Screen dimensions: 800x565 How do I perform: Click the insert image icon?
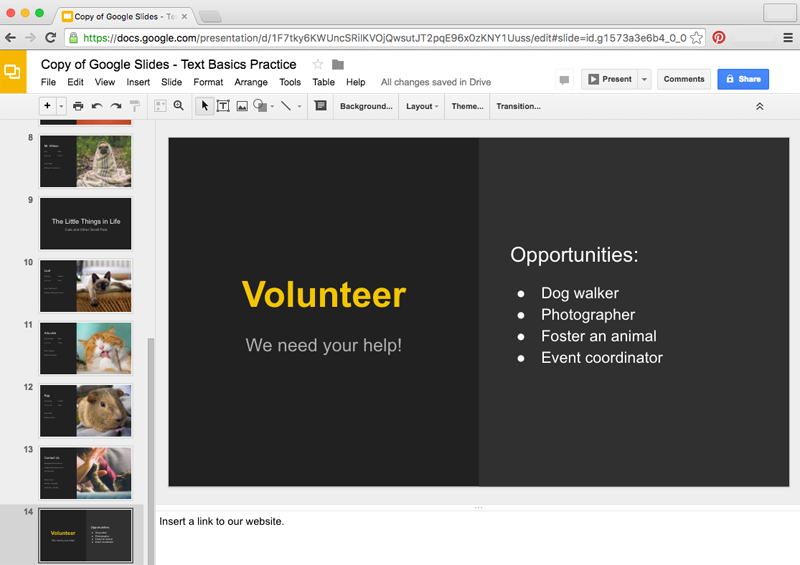point(242,106)
